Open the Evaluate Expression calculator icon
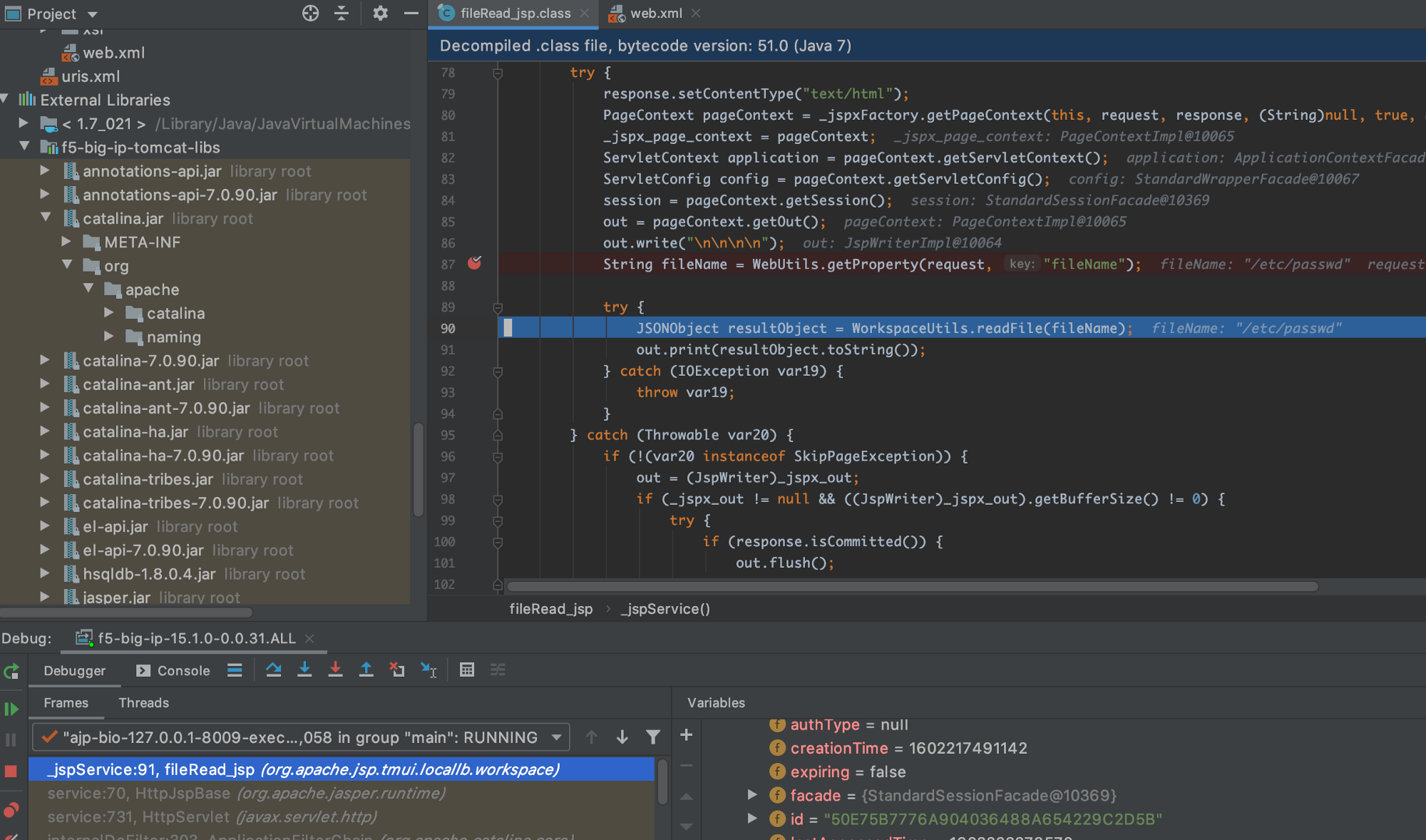The height and width of the screenshot is (840, 1426). click(467, 670)
